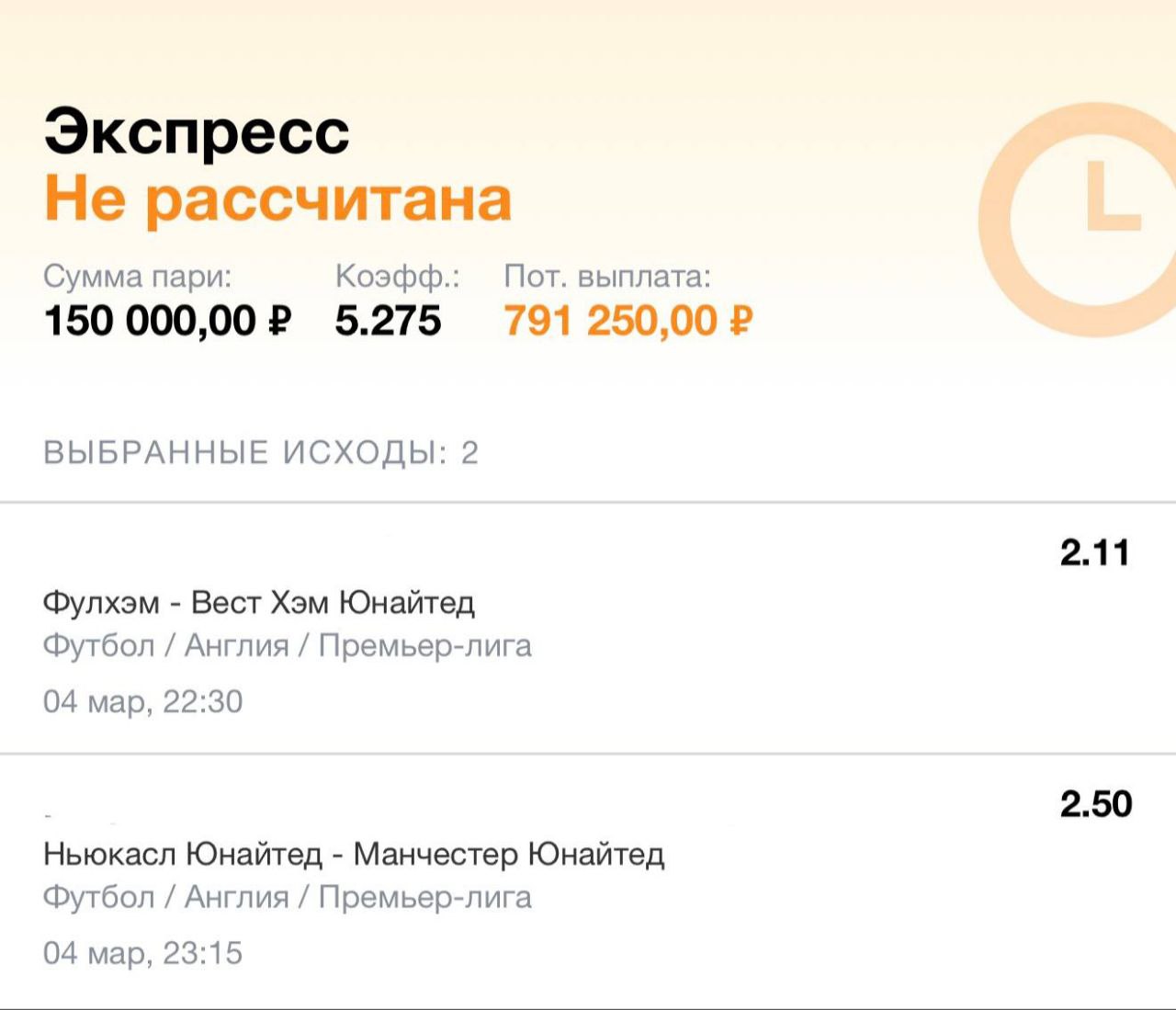
Task: Open the Ньюкасл Юнайтед - Манчестер Юнайтед match
Action: tap(353, 855)
